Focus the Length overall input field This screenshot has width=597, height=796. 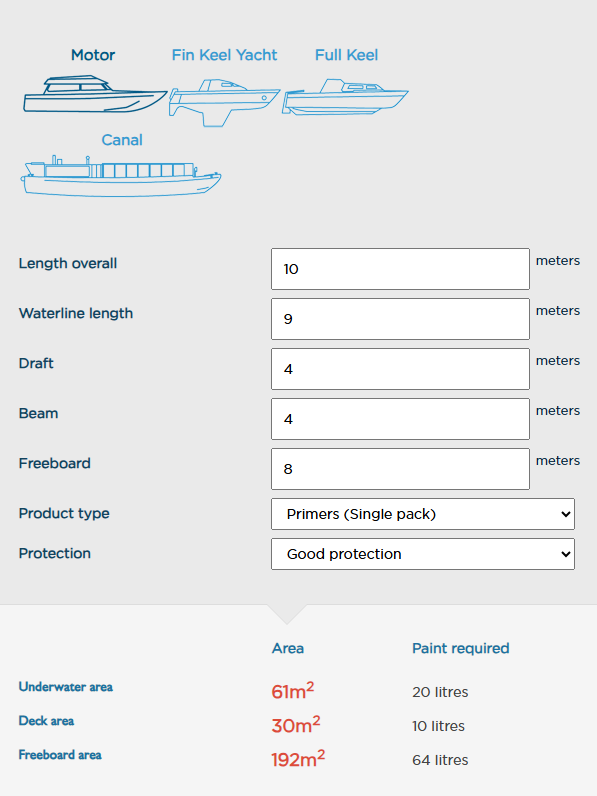click(x=400, y=269)
